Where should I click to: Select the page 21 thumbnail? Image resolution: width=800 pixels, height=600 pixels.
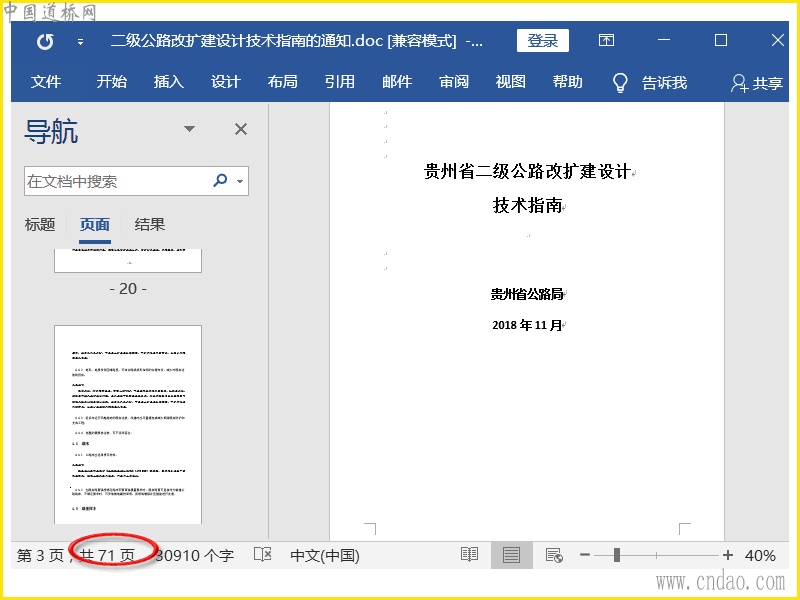pyautogui.click(x=128, y=424)
